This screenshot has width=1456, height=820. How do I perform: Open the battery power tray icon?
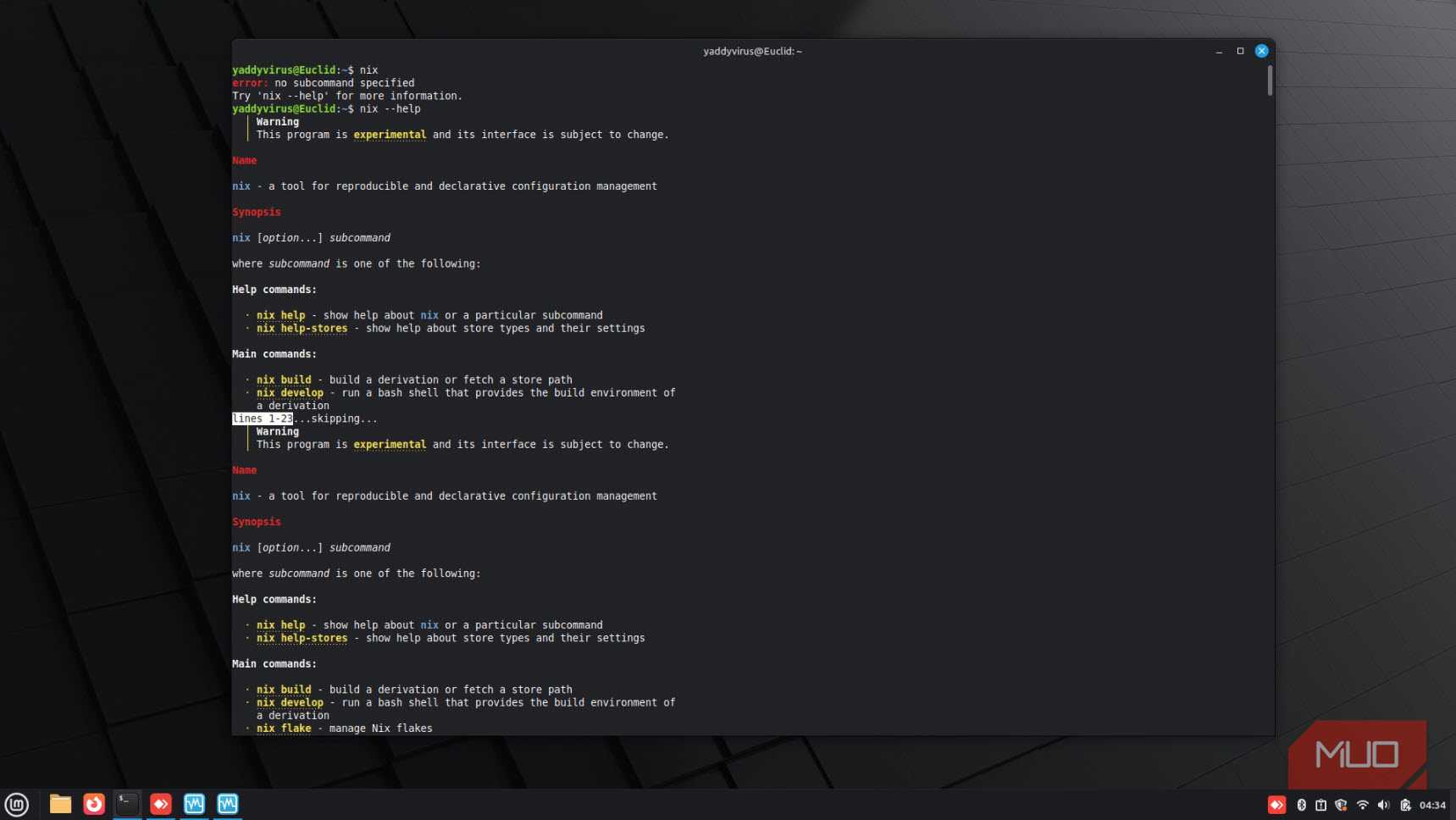(1405, 805)
